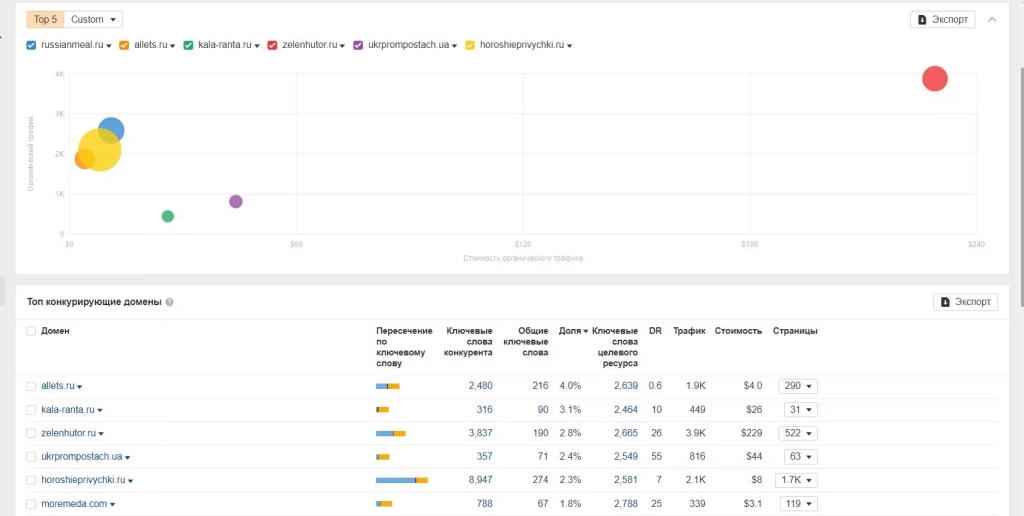Click the keyword intersection bar for horoshieprivychki.ru
Image resolution: width=1024 pixels, height=516 pixels.
(402, 480)
